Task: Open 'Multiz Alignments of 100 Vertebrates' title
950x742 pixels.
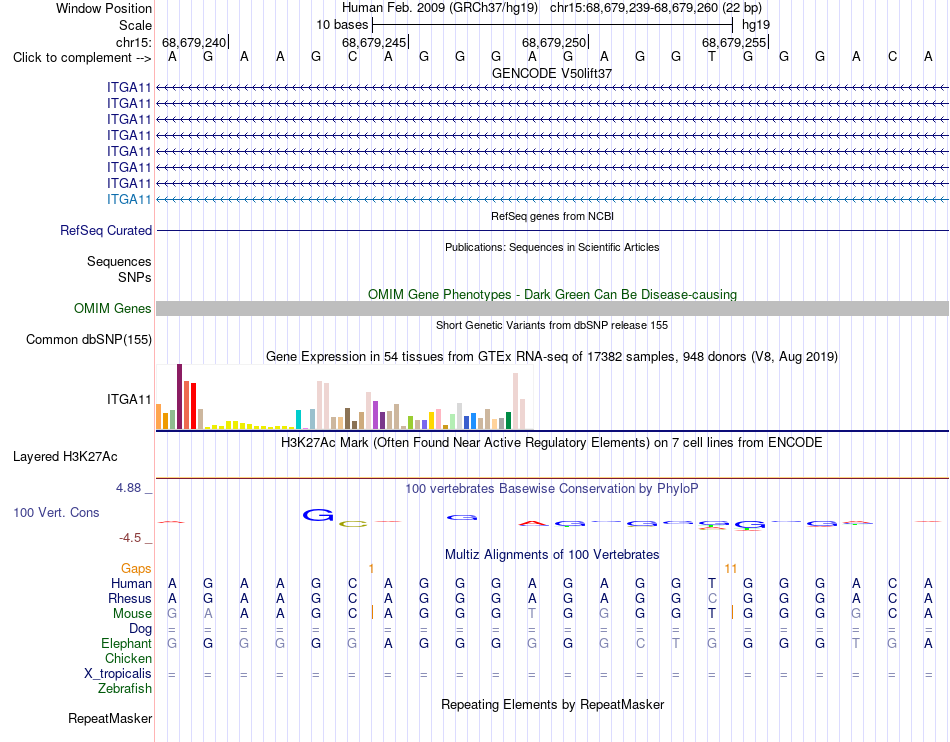Action: (x=552, y=554)
